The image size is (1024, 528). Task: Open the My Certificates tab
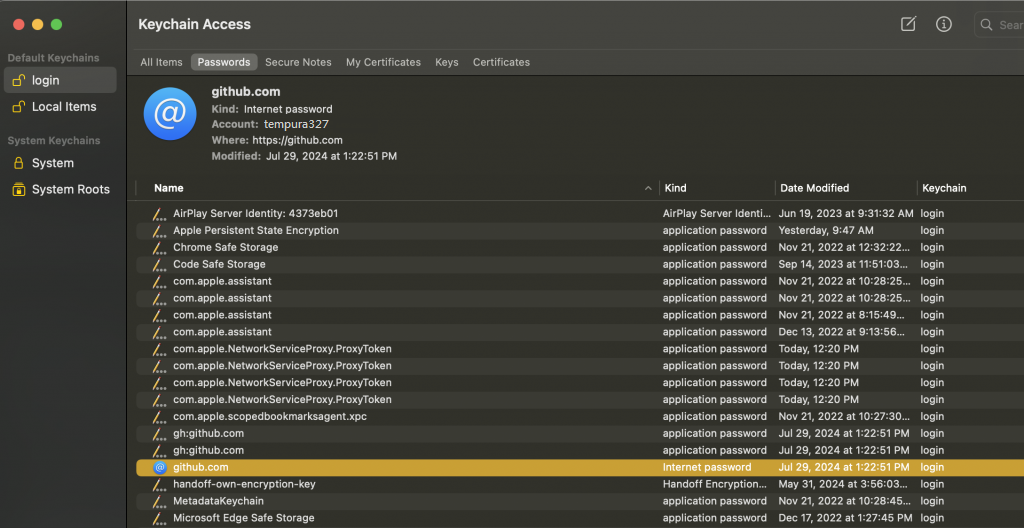(x=383, y=62)
